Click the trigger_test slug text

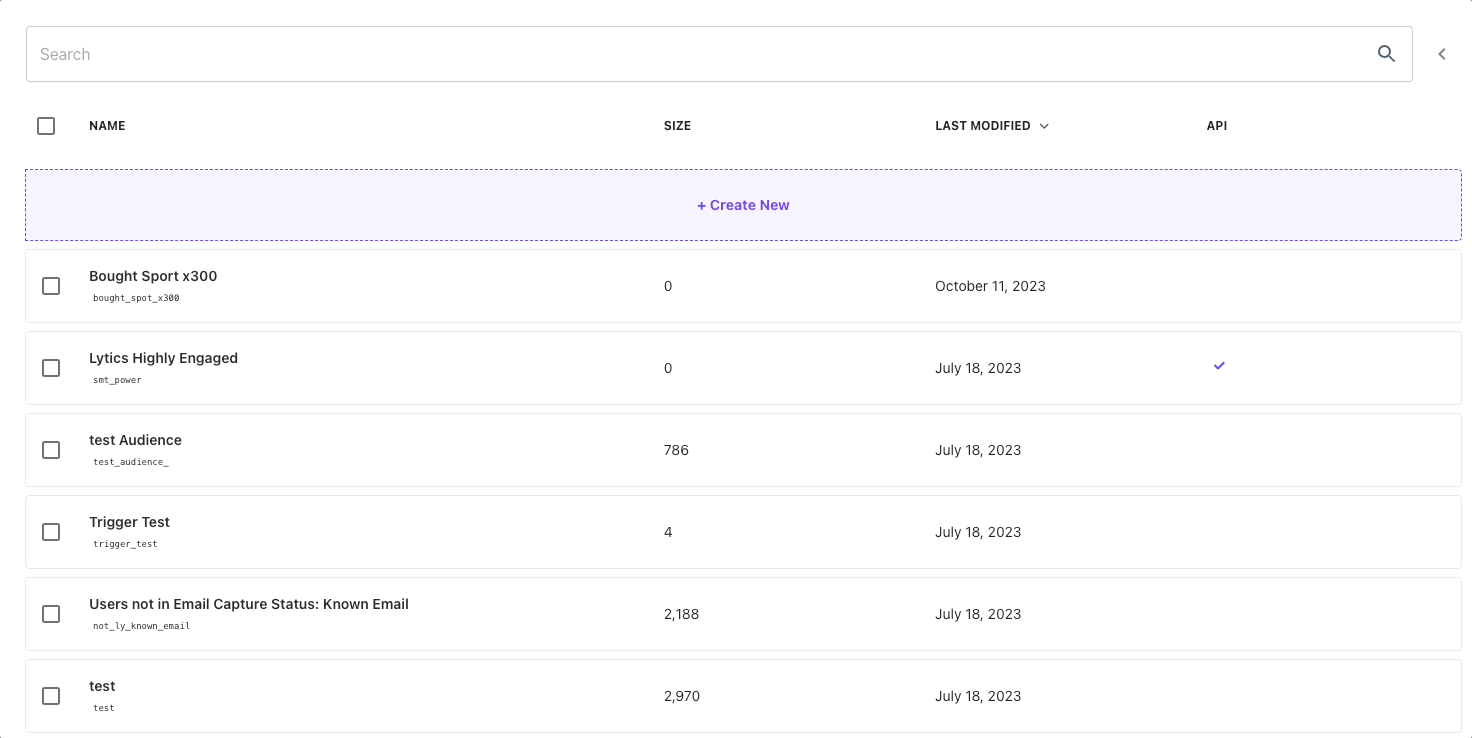[x=125, y=544]
